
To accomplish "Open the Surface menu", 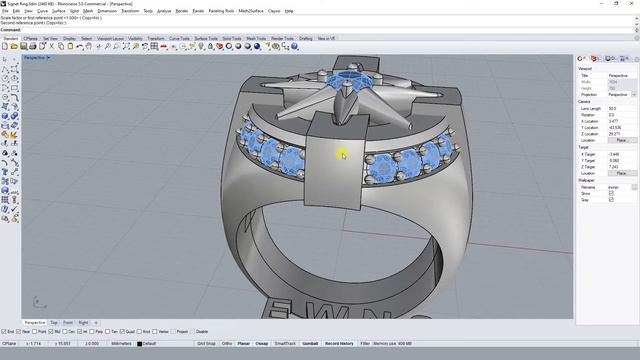I will (58, 11).
